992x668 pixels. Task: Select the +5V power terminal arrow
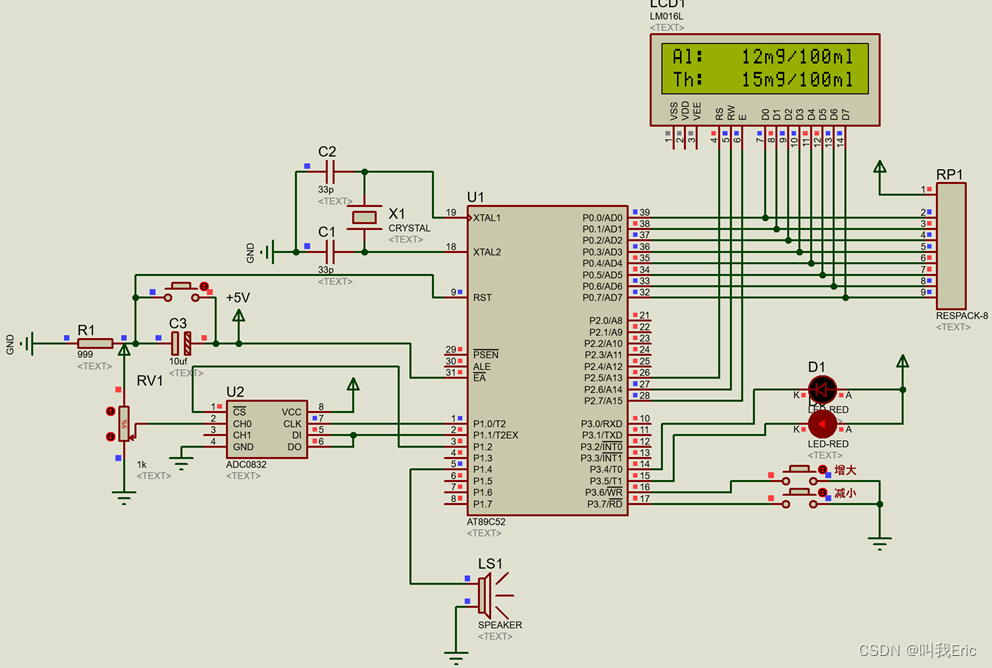[x=239, y=315]
